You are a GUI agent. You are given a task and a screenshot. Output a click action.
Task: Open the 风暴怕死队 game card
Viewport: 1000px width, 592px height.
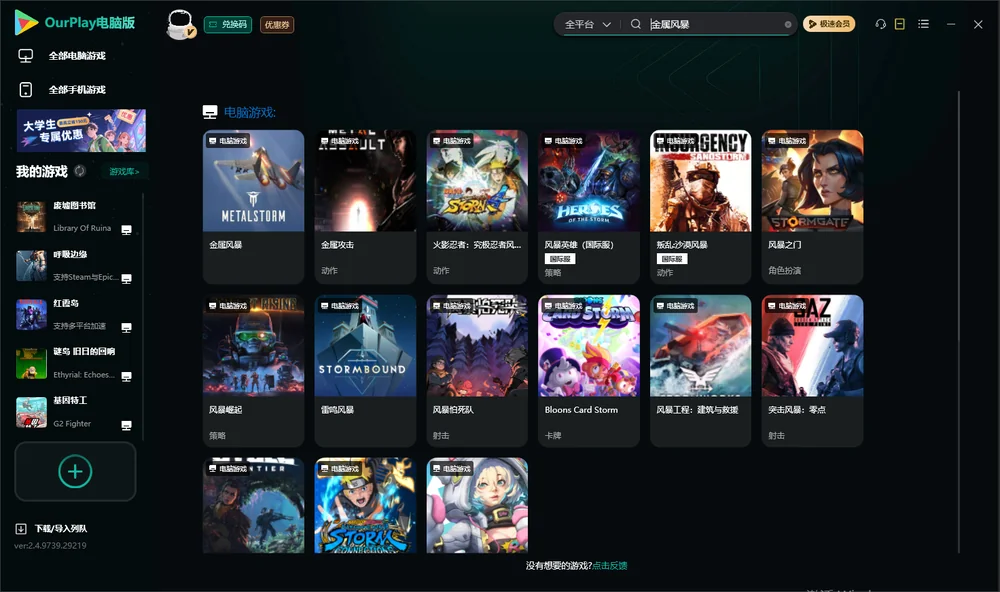click(x=477, y=371)
